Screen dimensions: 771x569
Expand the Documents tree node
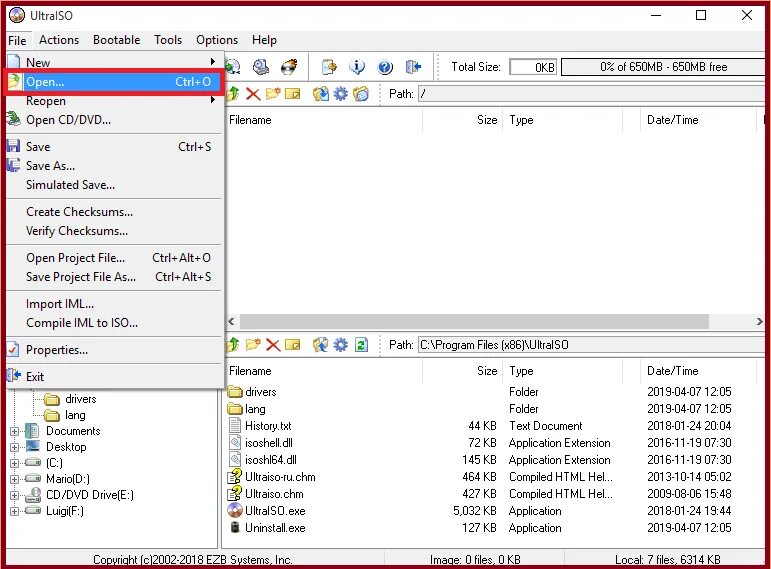tap(15, 431)
